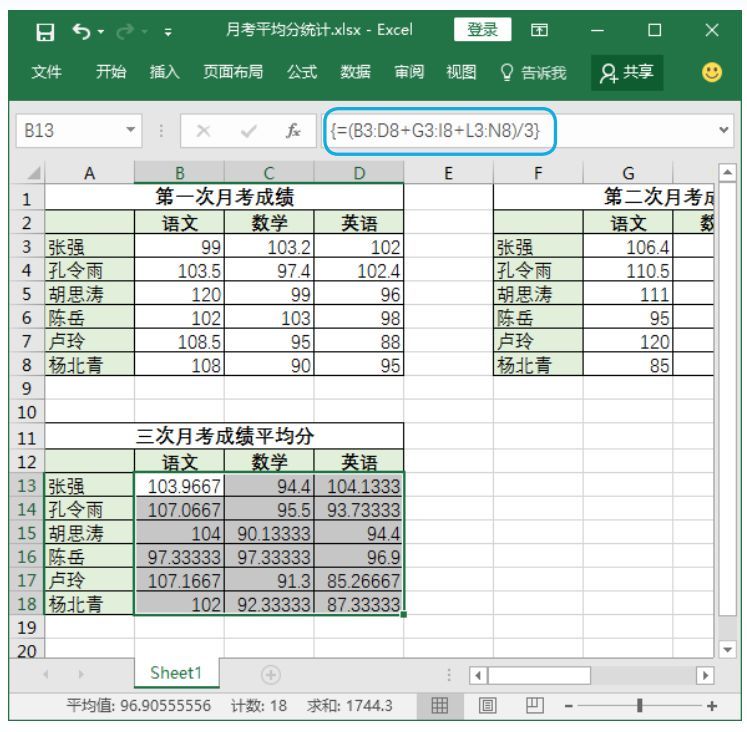The width and height of the screenshot is (747, 732).
Task: Select column A header
Action: [x=90, y=172]
